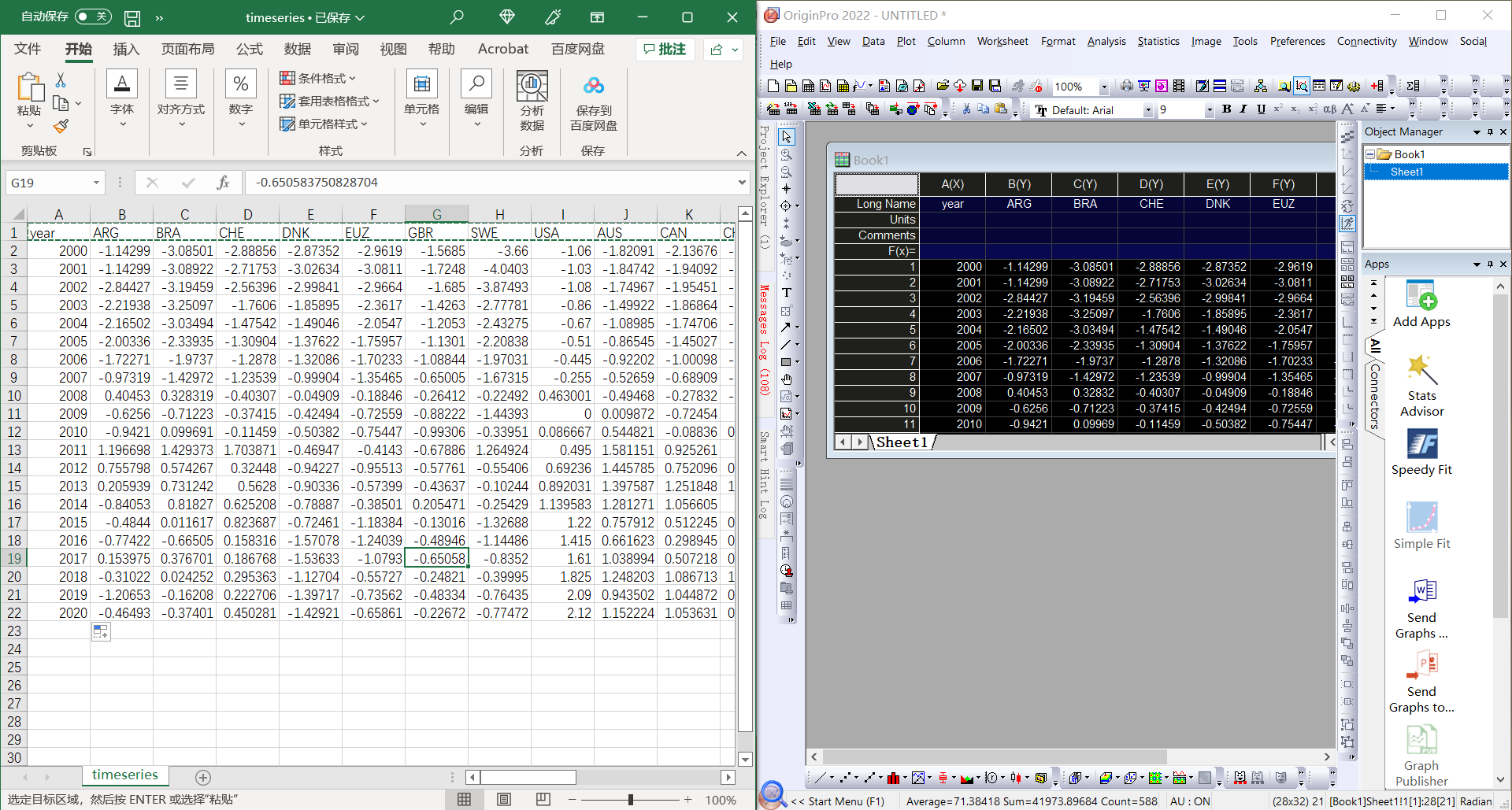Open Origin font size dropdown
This screenshot has height=810, width=1512.
1210,110
